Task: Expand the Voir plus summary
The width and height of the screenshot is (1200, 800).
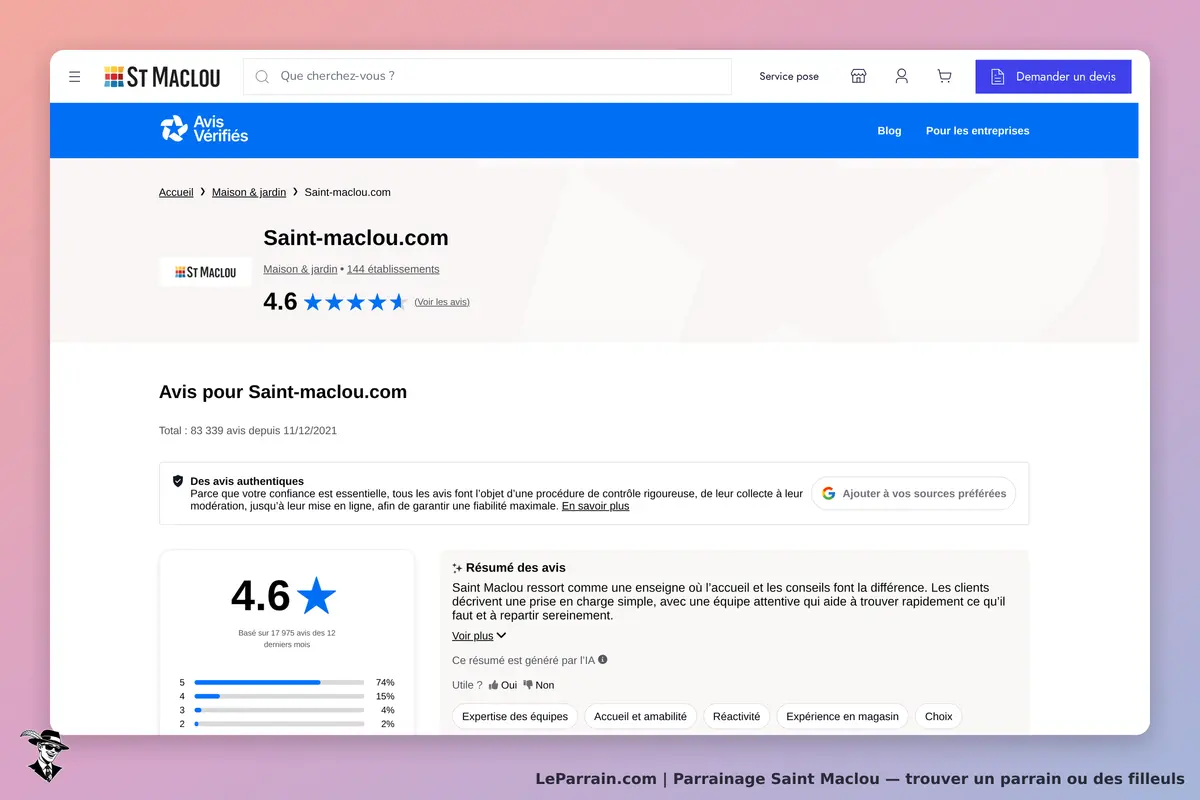Action: coord(479,636)
